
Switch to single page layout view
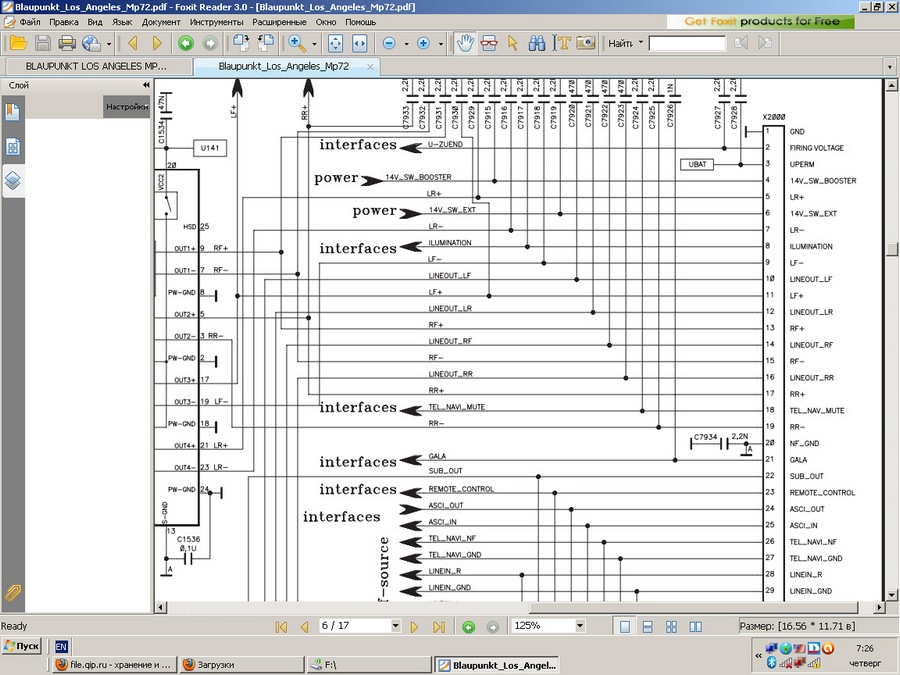click(x=625, y=626)
